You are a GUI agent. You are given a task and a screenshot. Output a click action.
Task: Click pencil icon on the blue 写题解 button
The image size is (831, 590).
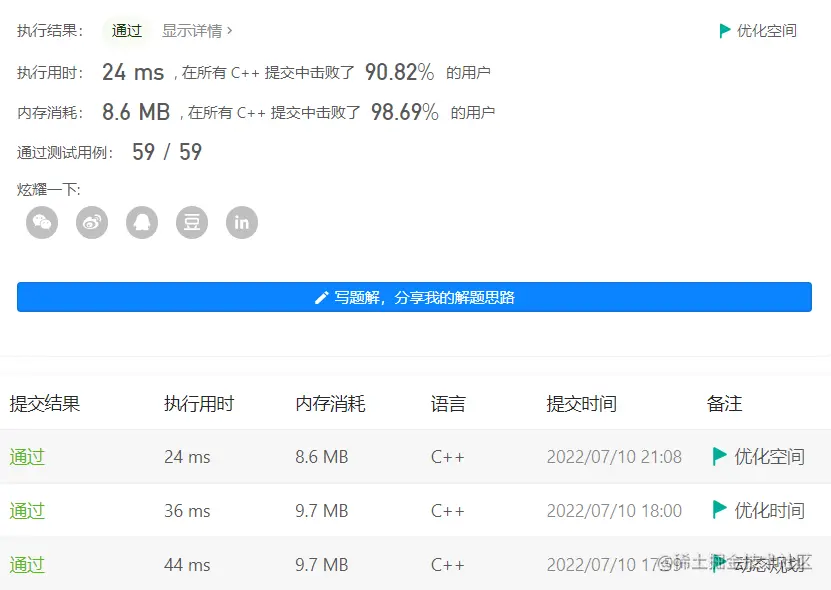(x=321, y=298)
